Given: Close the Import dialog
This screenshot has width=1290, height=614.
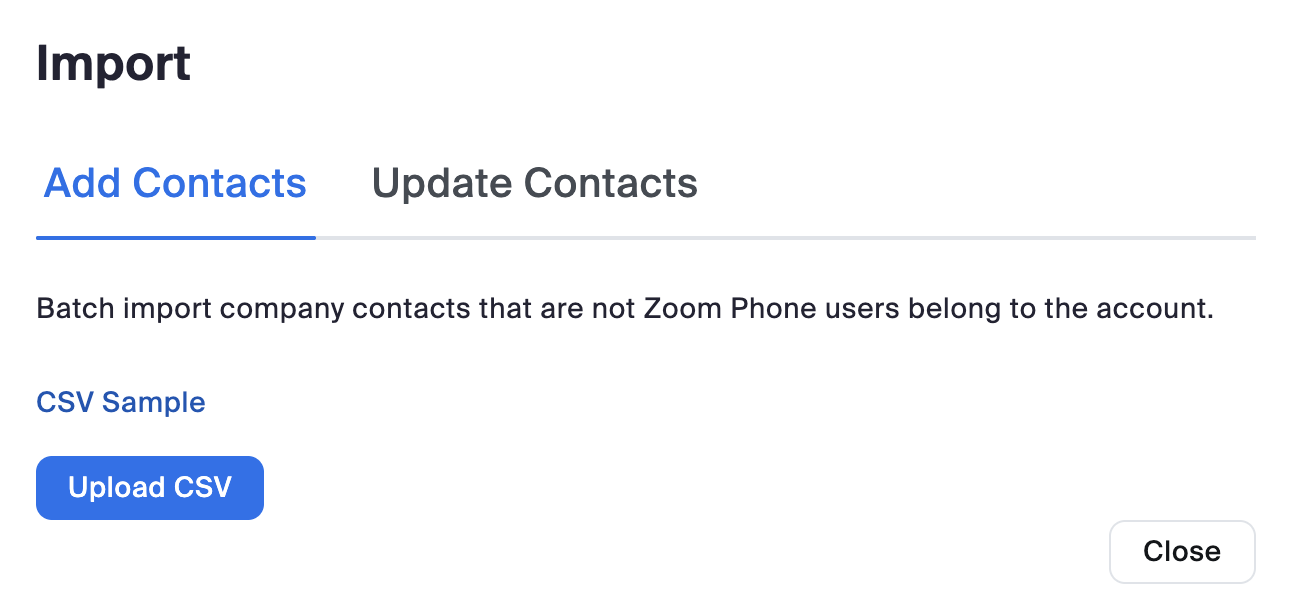Looking at the screenshot, I should 1182,552.
